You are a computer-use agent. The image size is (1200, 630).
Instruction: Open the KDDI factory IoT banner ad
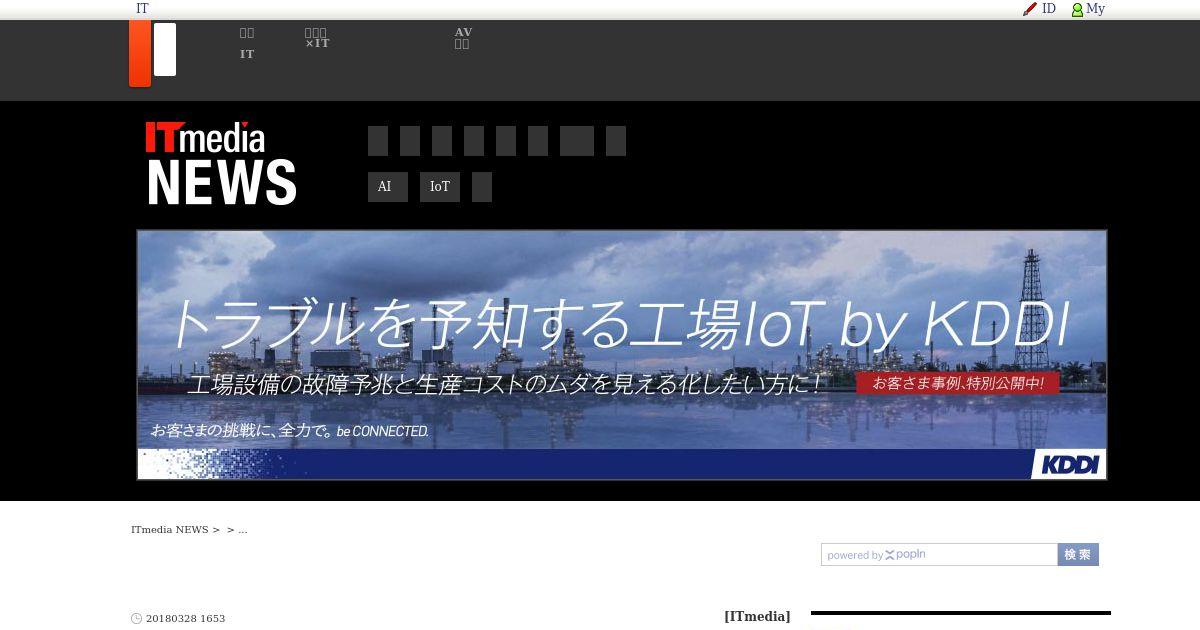(622, 355)
